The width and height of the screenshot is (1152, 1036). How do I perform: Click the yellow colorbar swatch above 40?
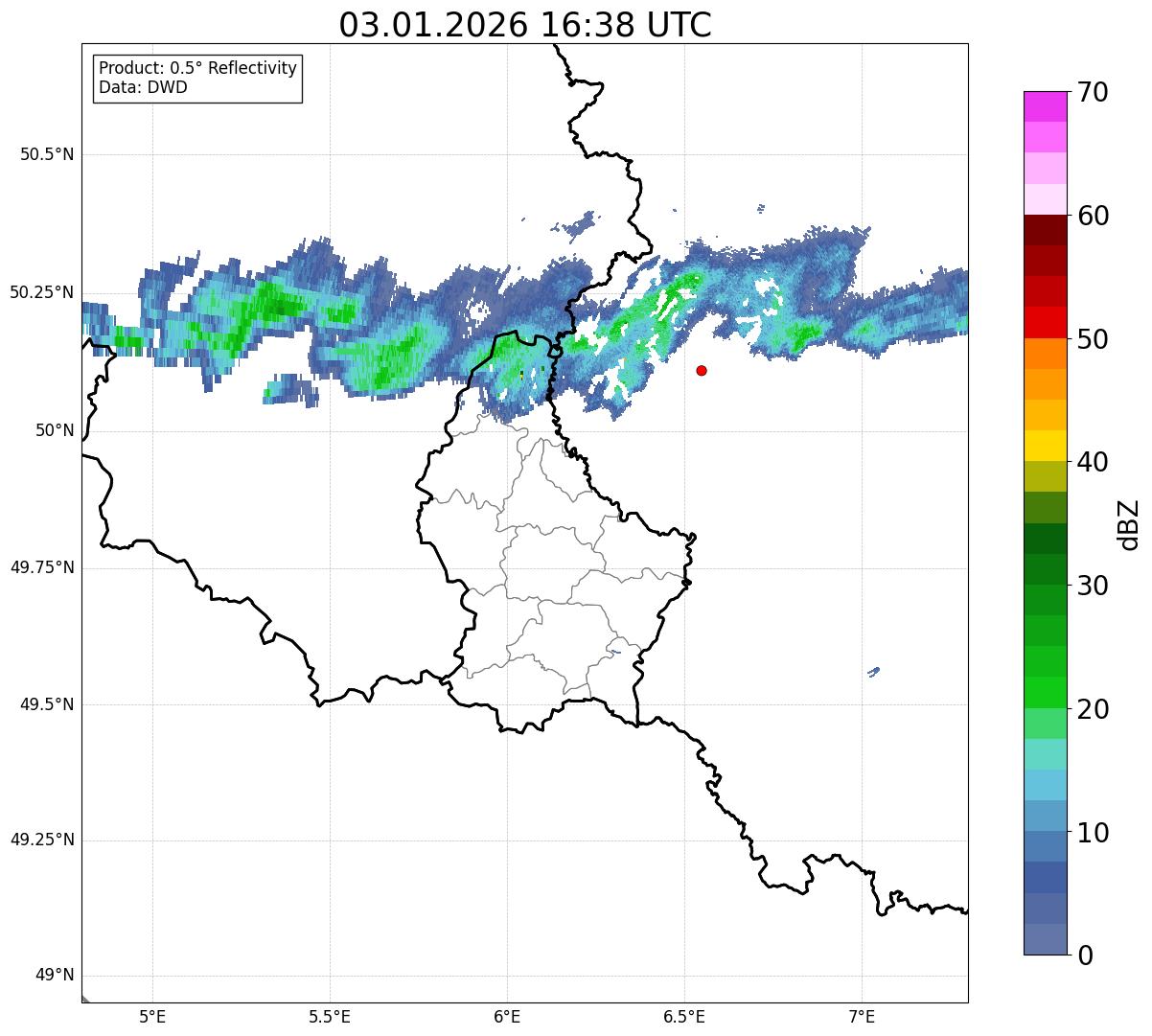(1045, 446)
